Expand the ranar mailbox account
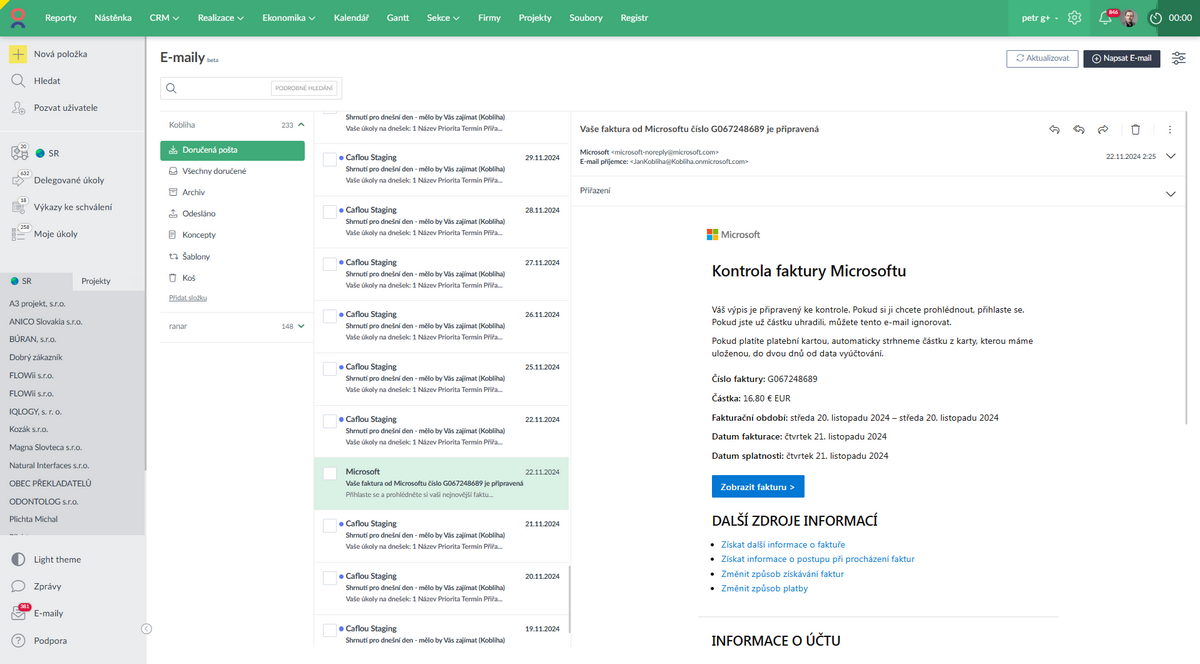This screenshot has height=664, width=1200. click(301, 326)
